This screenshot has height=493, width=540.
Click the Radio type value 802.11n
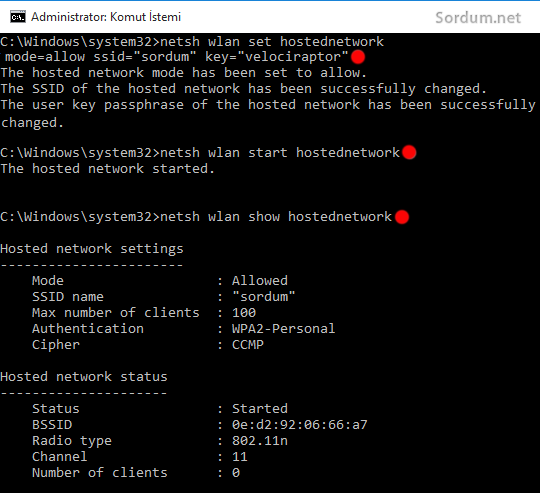[x=260, y=441]
